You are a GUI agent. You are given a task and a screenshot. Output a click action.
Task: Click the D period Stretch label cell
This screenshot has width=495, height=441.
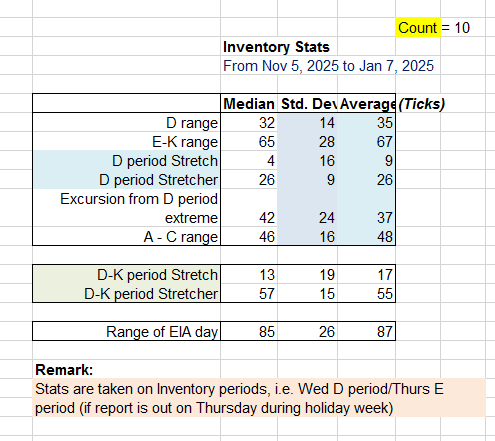pos(126,161)
